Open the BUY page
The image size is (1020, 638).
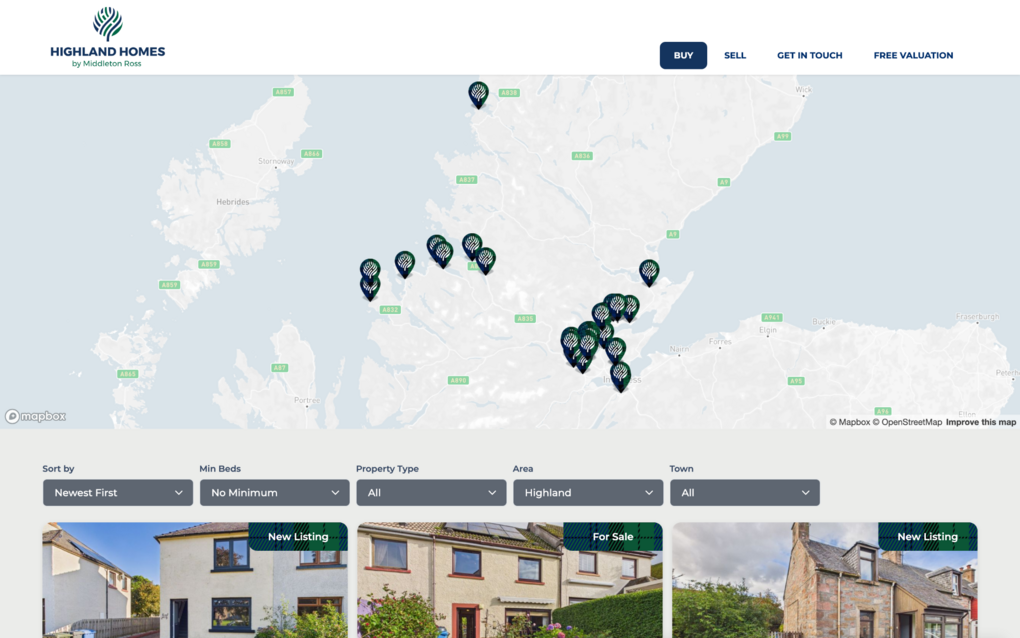[683, 55]
